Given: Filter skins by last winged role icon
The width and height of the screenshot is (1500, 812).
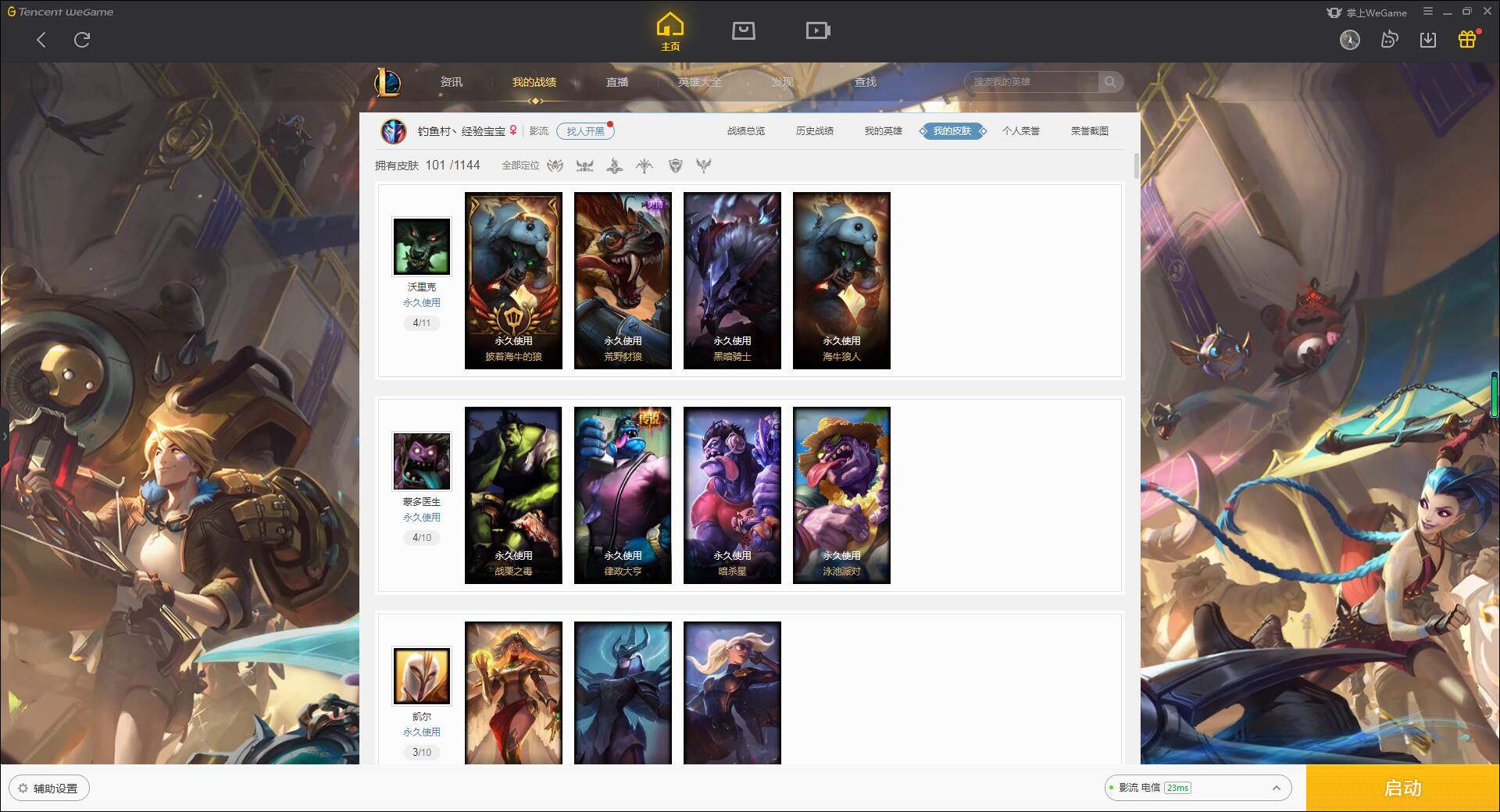Looking at the screenshot, I should [x=704, y=166].
